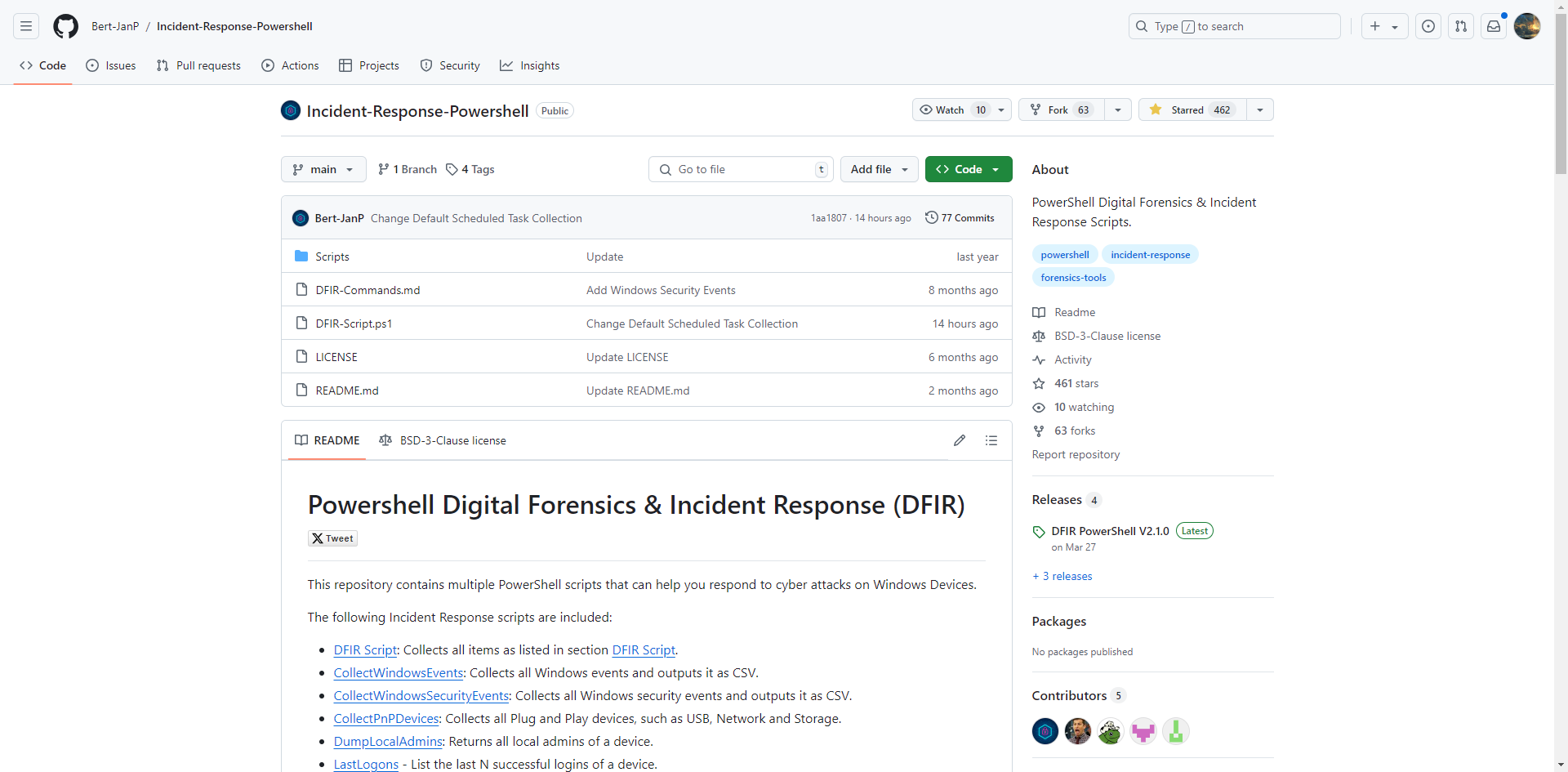Switch to the Code tab
The width and height of the screenshot is (1568, 772).
(43, 65)
